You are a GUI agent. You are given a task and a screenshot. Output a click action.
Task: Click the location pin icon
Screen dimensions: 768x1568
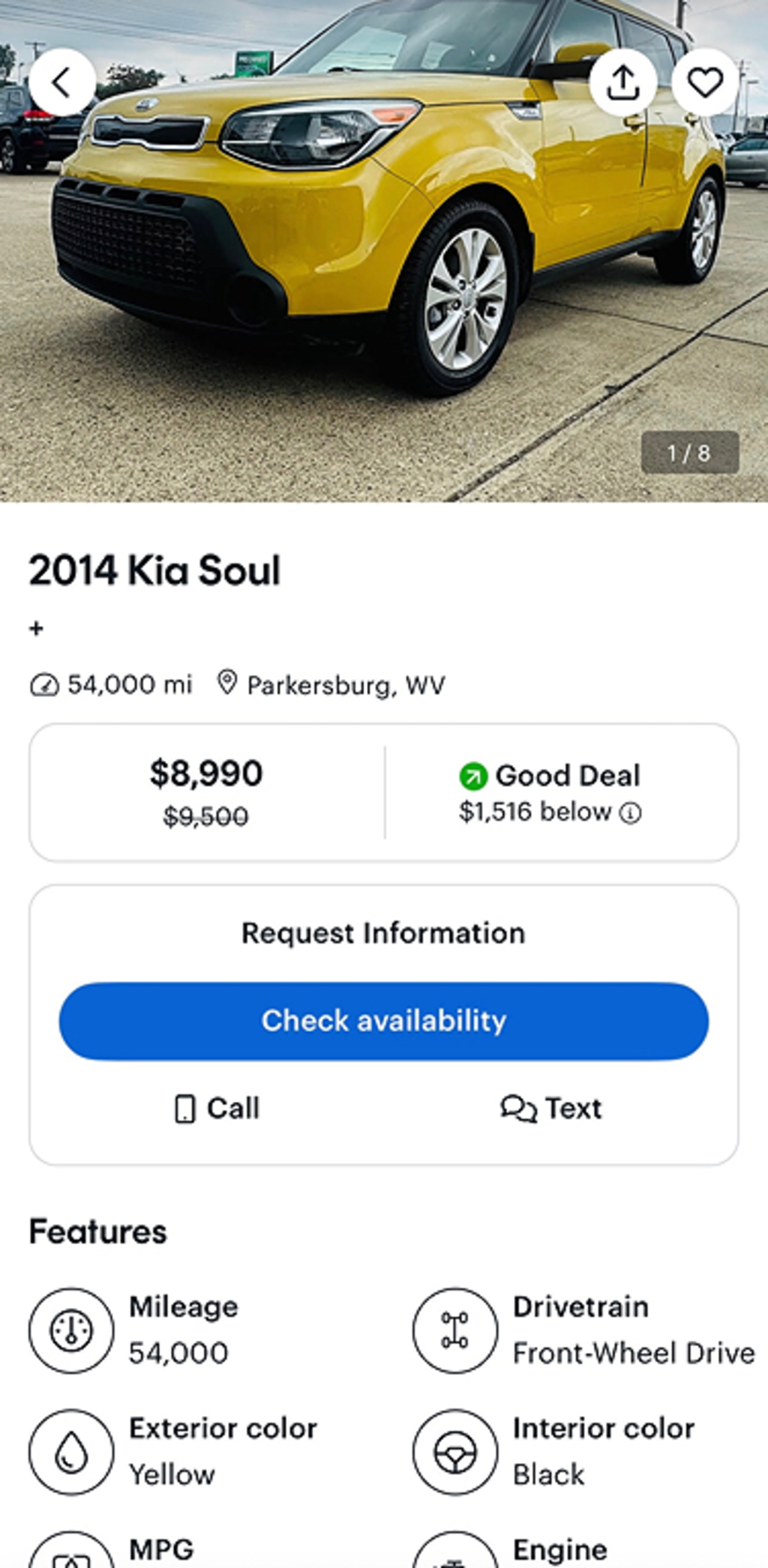coord(226,683)
